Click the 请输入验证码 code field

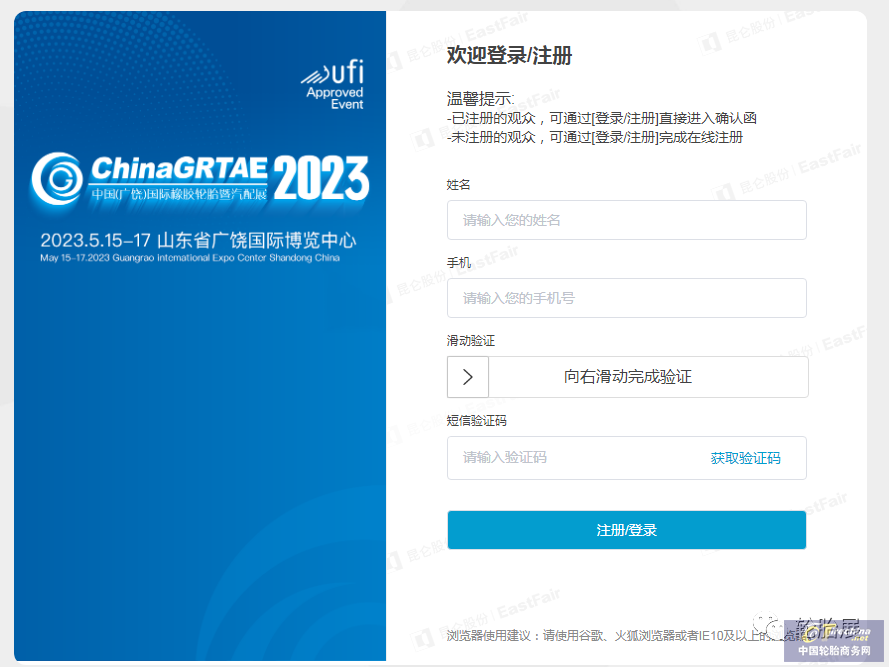click(x=560, y=457)
